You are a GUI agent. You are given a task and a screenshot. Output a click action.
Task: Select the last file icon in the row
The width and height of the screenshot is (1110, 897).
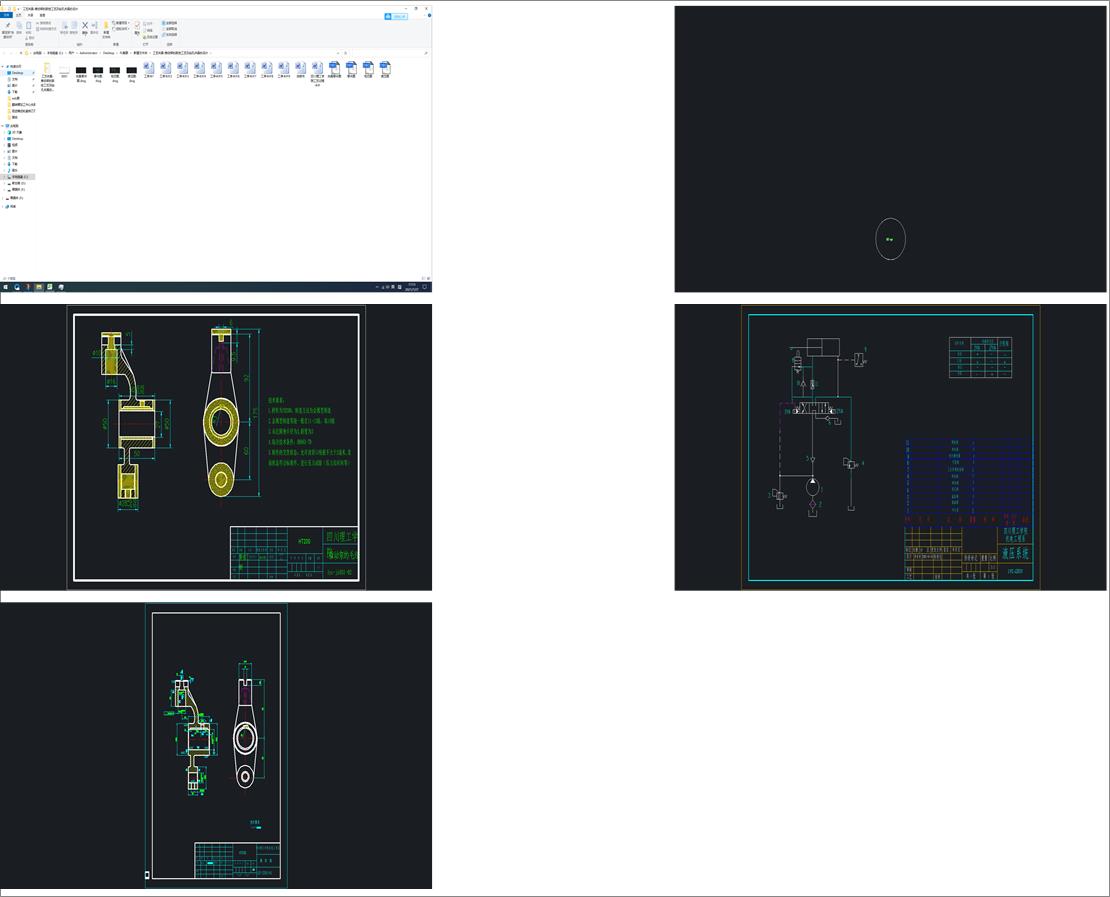pyautogui.click(x=385, y=69)
